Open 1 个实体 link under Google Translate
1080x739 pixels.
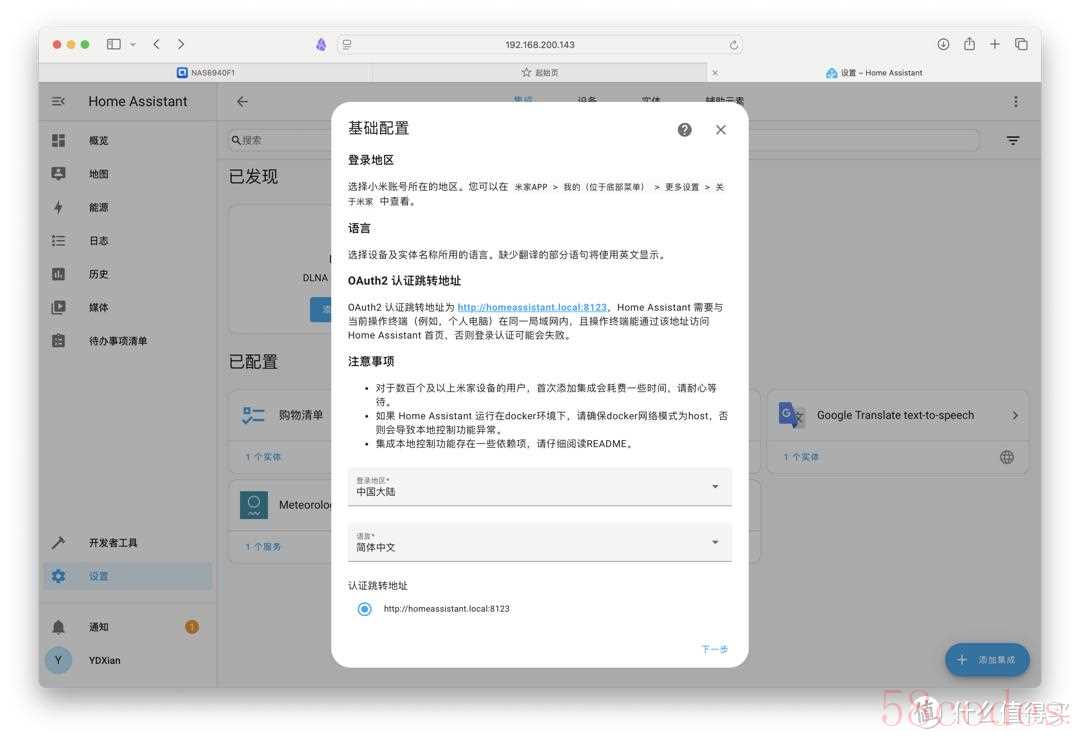coord(801,457)
